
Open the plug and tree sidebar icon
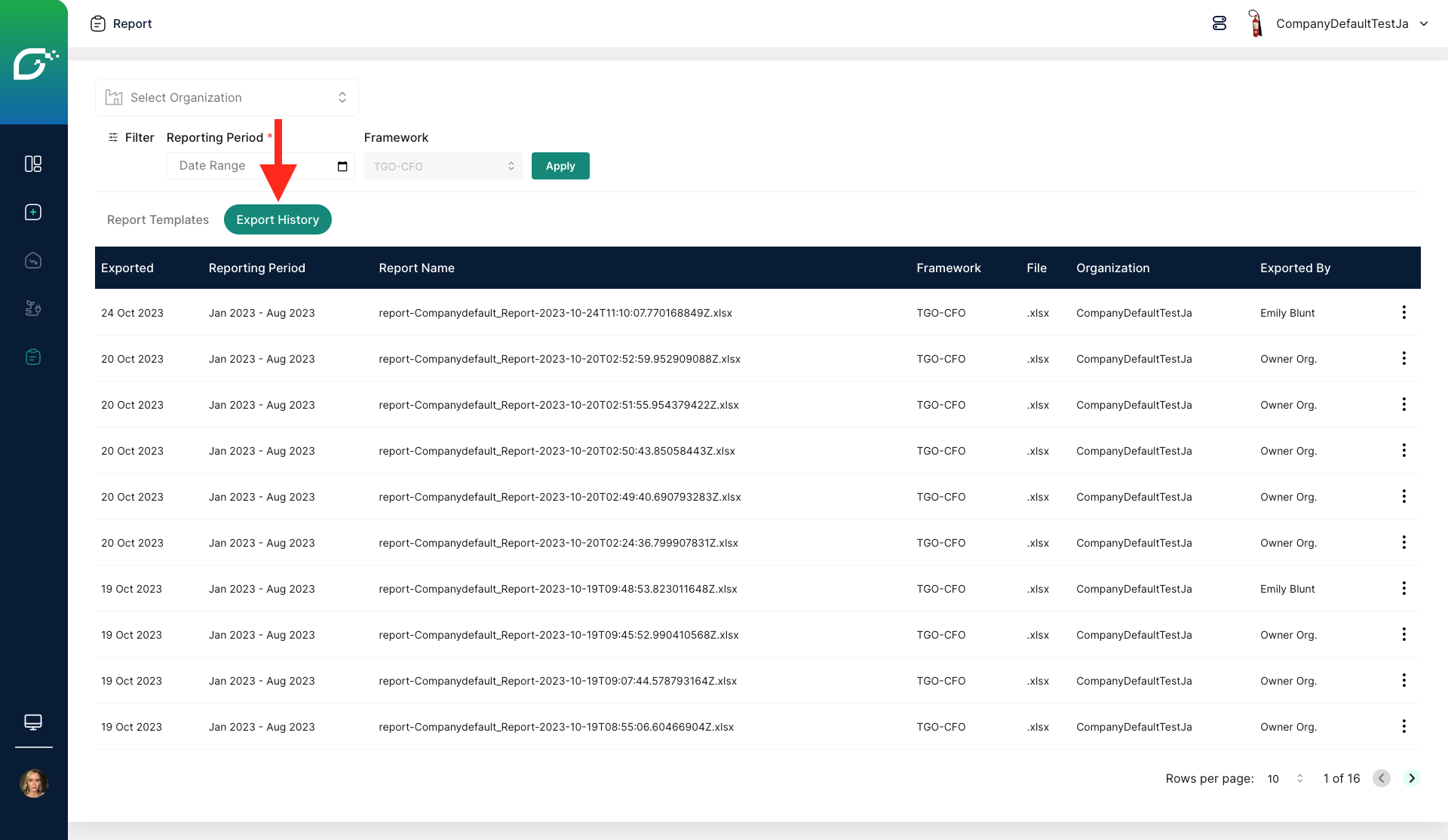pyautogui.click(x=33, y=308)
